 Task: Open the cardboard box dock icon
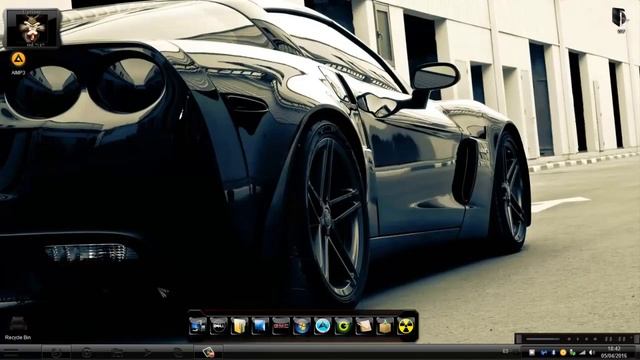[385, 326]
